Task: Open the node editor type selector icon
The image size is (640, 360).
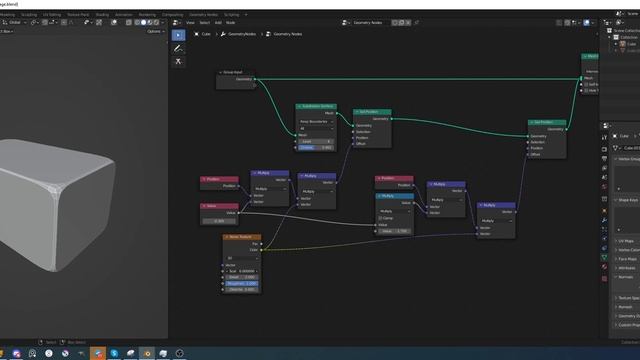Action: click(176, 22)
